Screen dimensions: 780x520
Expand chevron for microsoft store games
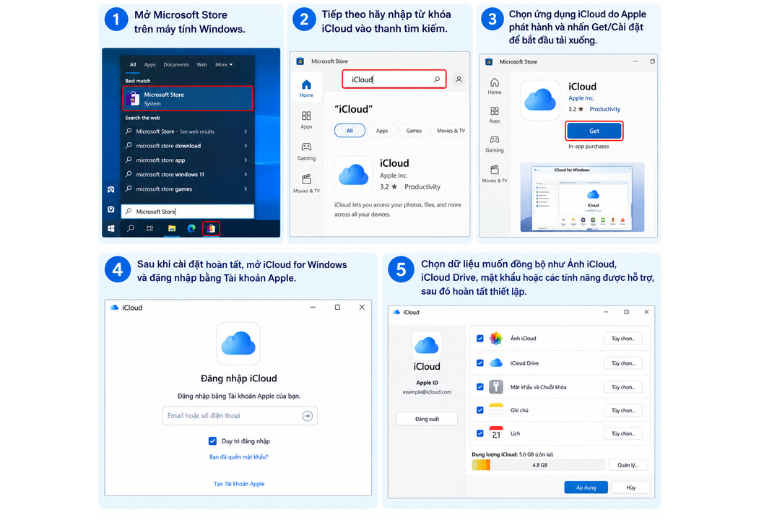click(x=246, y=189)
